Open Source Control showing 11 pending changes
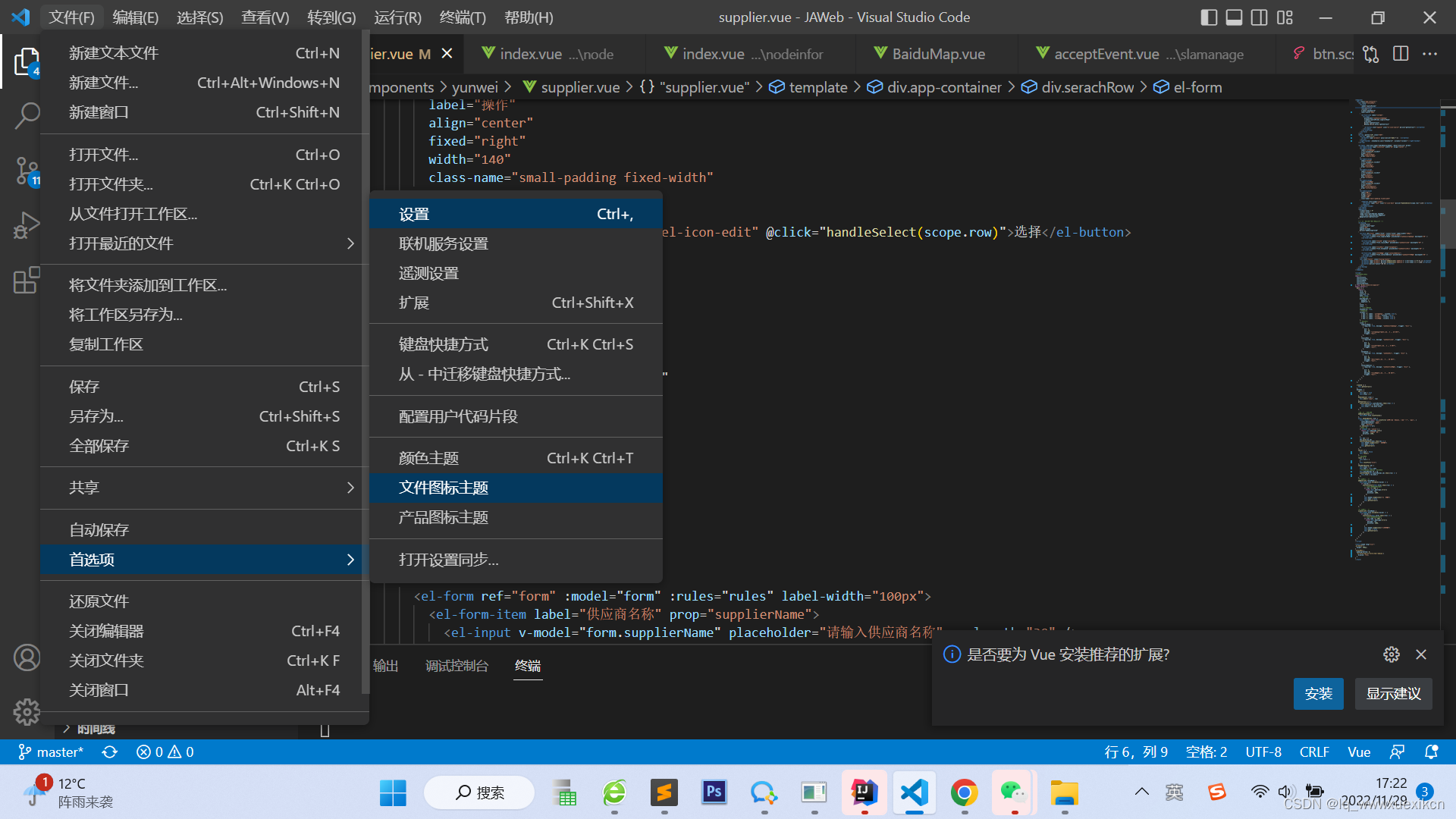 coord(27,171)
